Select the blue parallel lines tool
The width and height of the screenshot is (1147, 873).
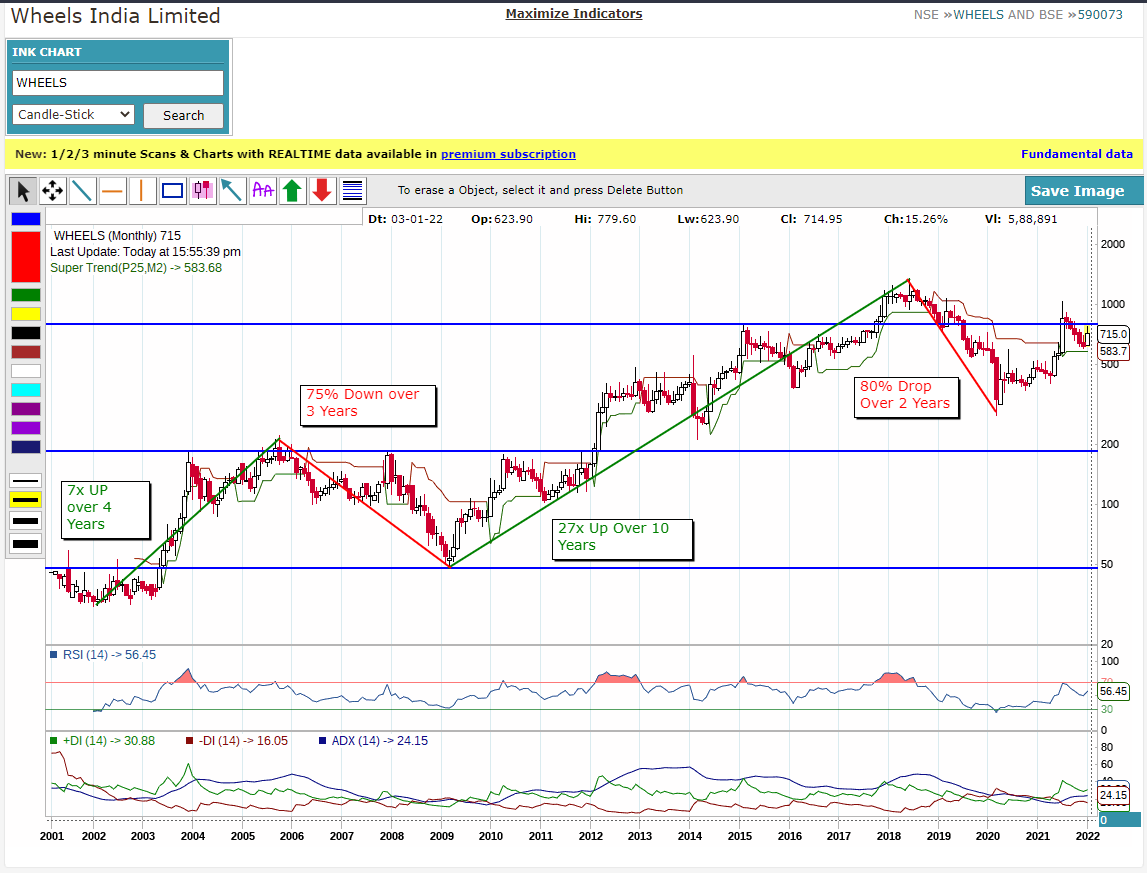point(352,191)
